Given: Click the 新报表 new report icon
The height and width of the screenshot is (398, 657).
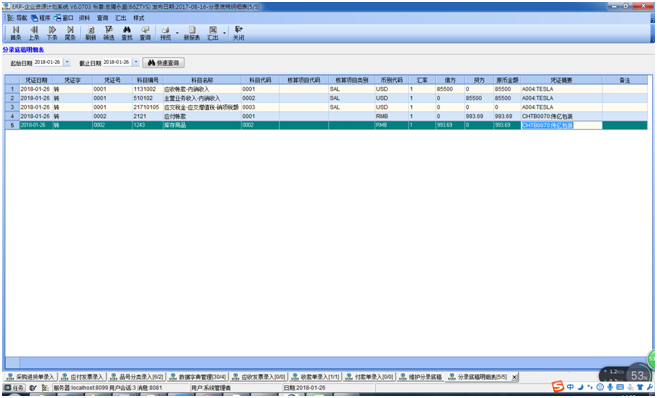Looking at the screenshot, I should click(x=192, y=33).
